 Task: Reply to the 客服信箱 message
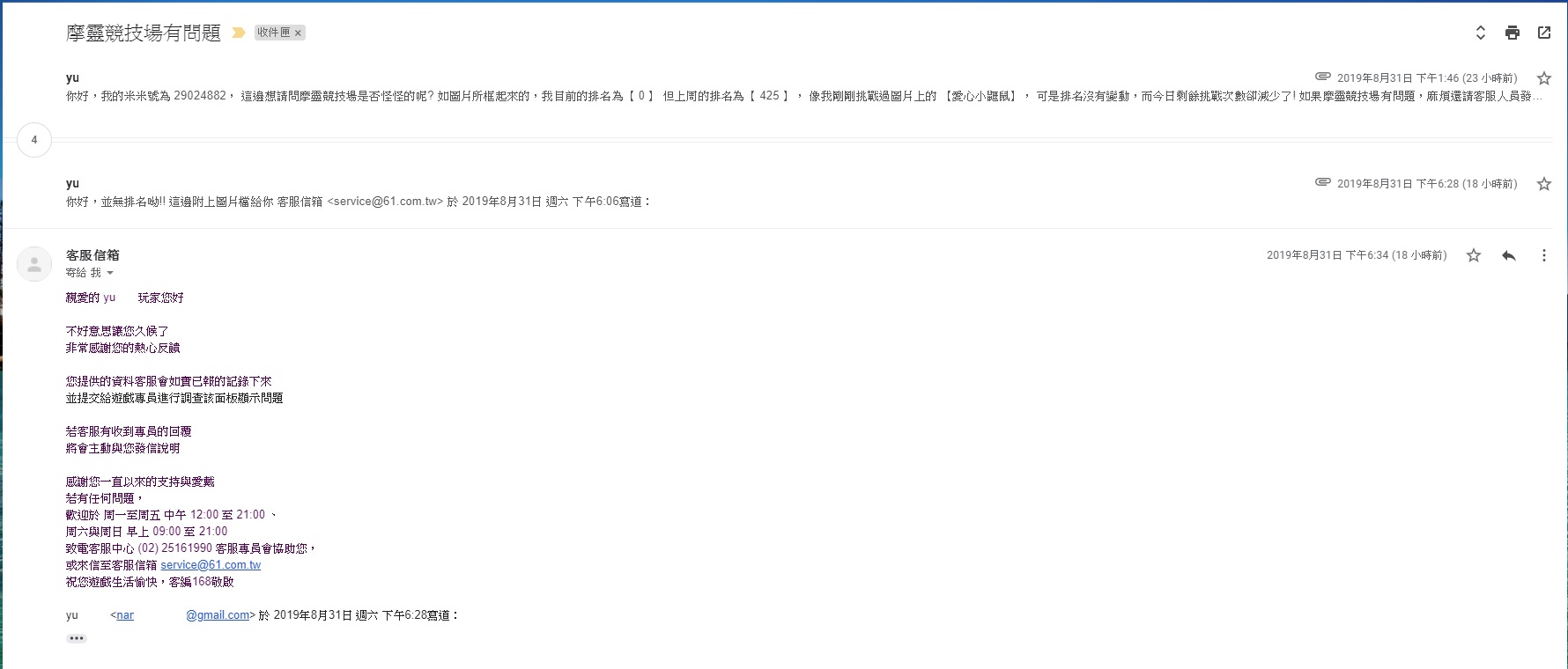click(x=1509, y=255)
